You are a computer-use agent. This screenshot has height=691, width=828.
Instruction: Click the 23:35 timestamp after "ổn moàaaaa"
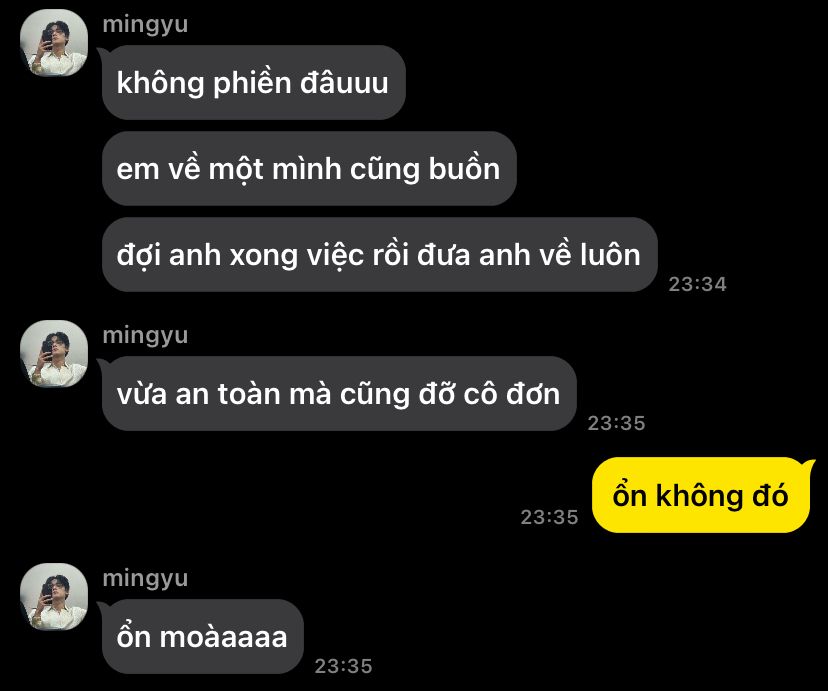click(x=343, y=666)
